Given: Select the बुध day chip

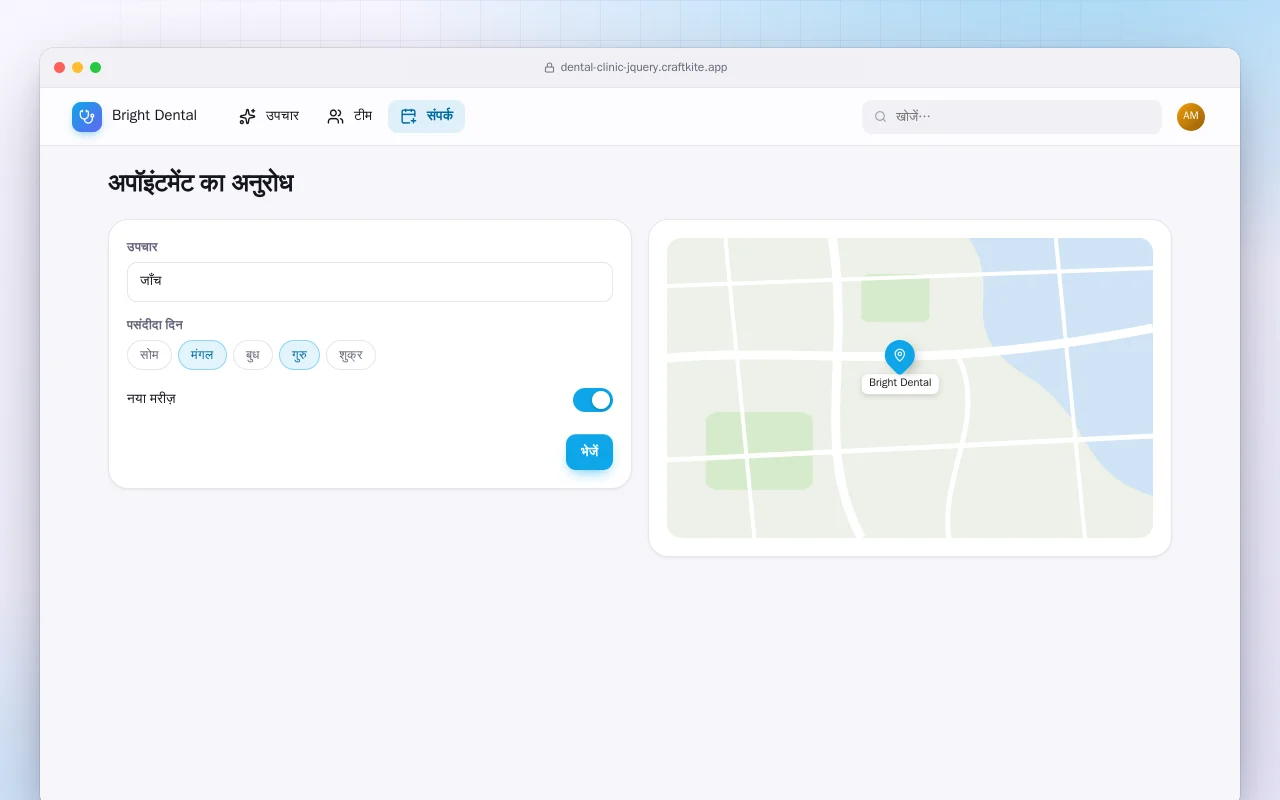Looking at the screenshot, I should coord(253,355).
